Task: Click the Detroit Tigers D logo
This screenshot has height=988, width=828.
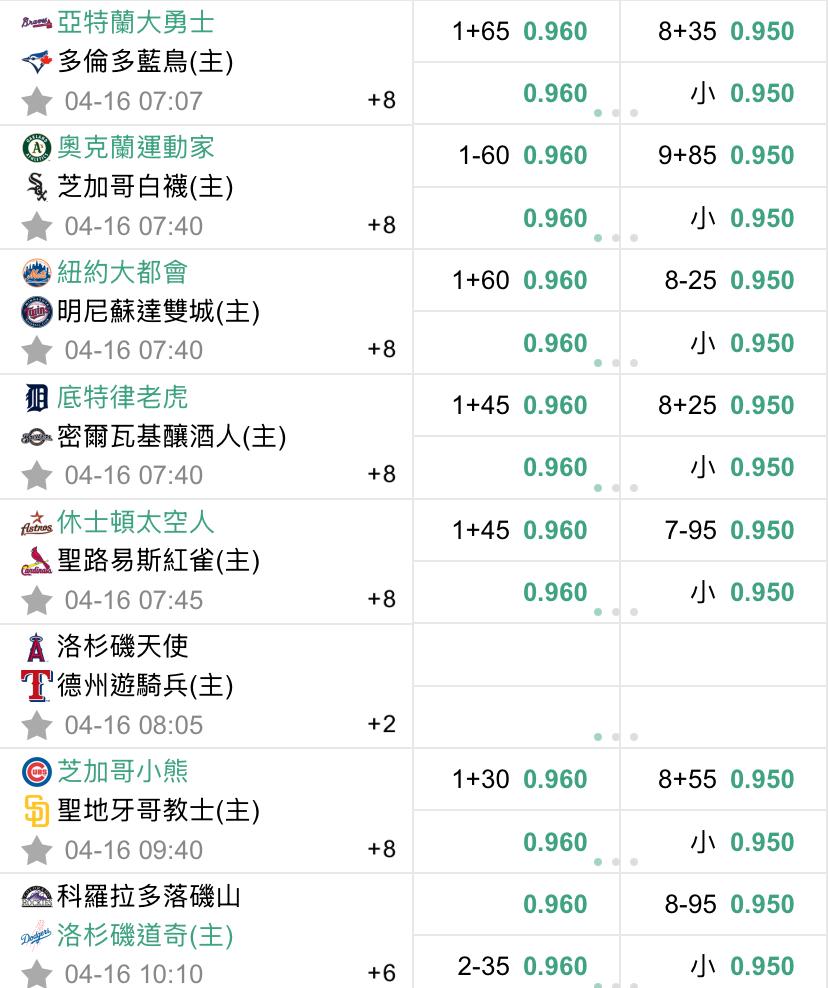Action: (37, 398)
